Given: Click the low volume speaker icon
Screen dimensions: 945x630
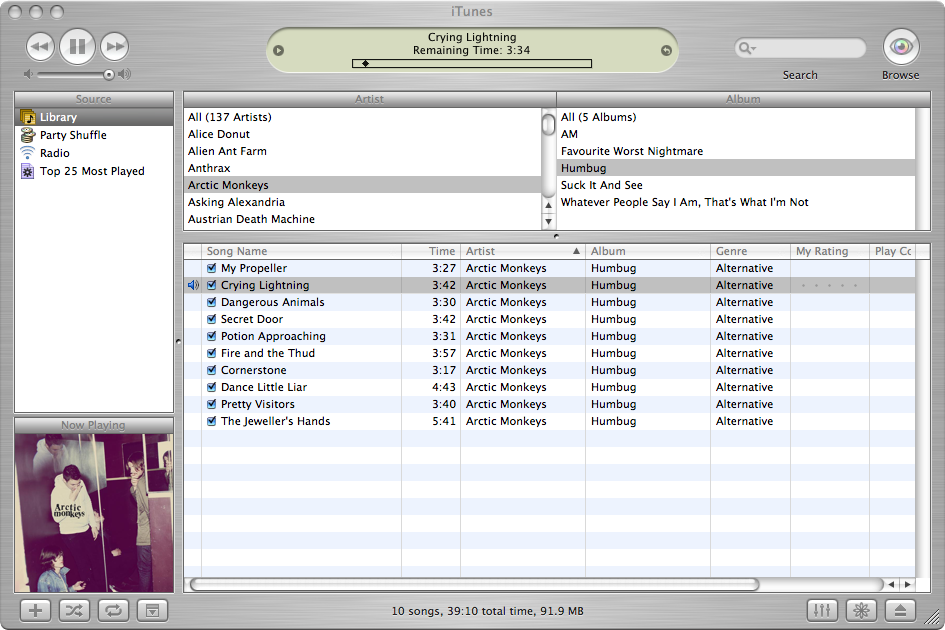Looking at the screenshot, I should click(28, 74).
